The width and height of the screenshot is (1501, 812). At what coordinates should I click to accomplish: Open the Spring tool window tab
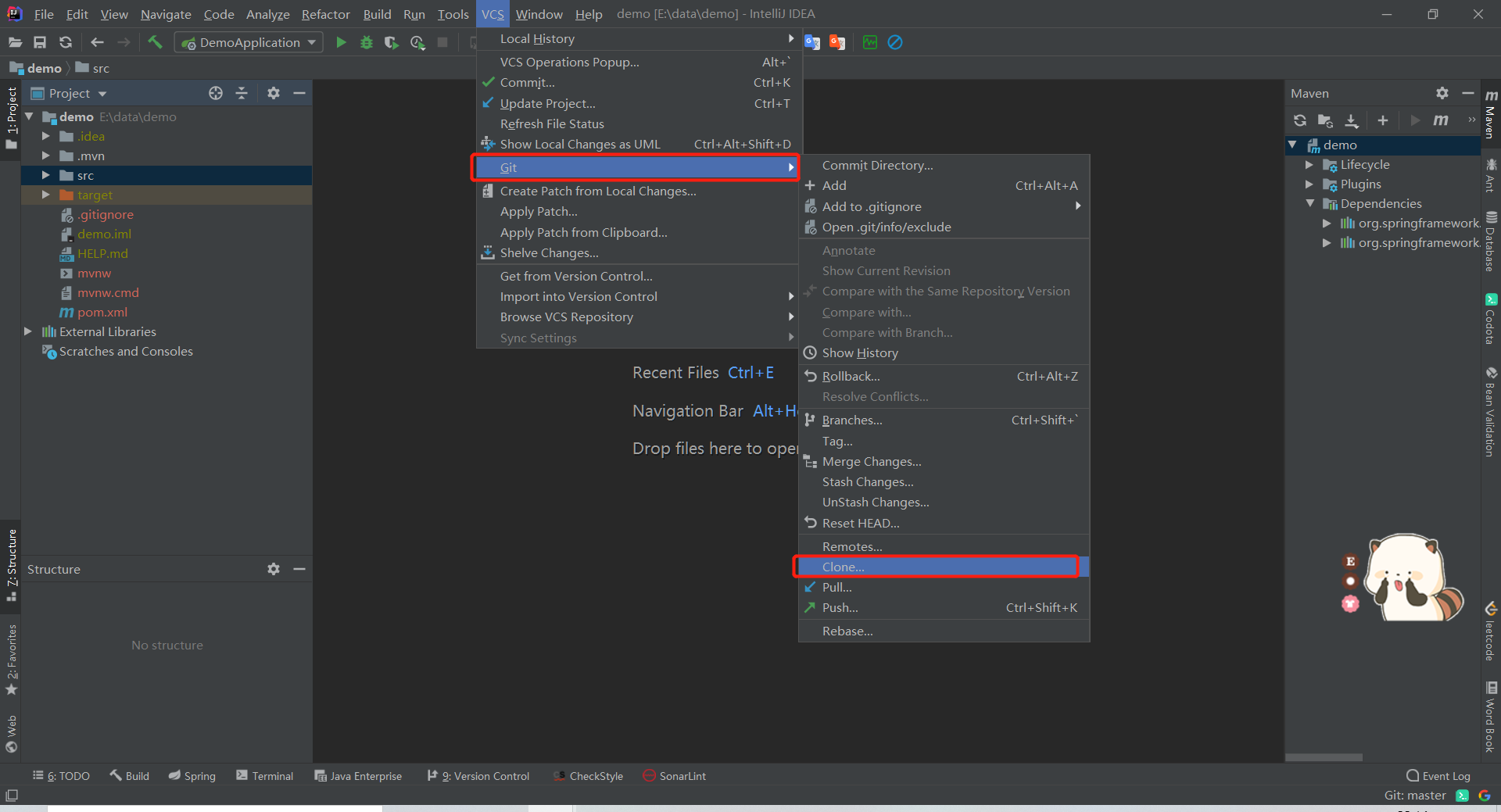pyautogui.click(x=192, y=776)
